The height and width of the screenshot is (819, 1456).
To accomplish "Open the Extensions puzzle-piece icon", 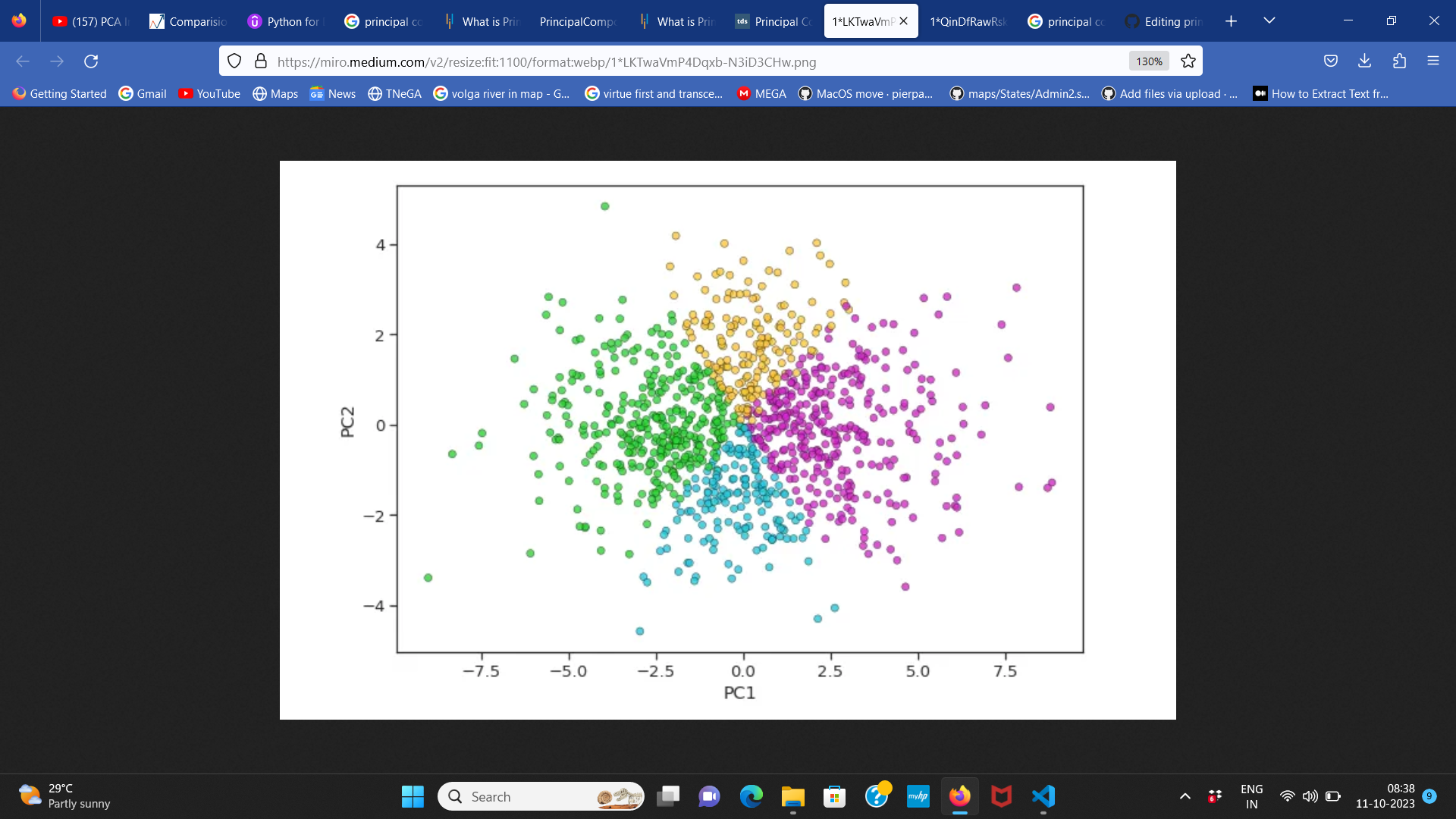I will pyautogui.click(x=1400, y=61).
